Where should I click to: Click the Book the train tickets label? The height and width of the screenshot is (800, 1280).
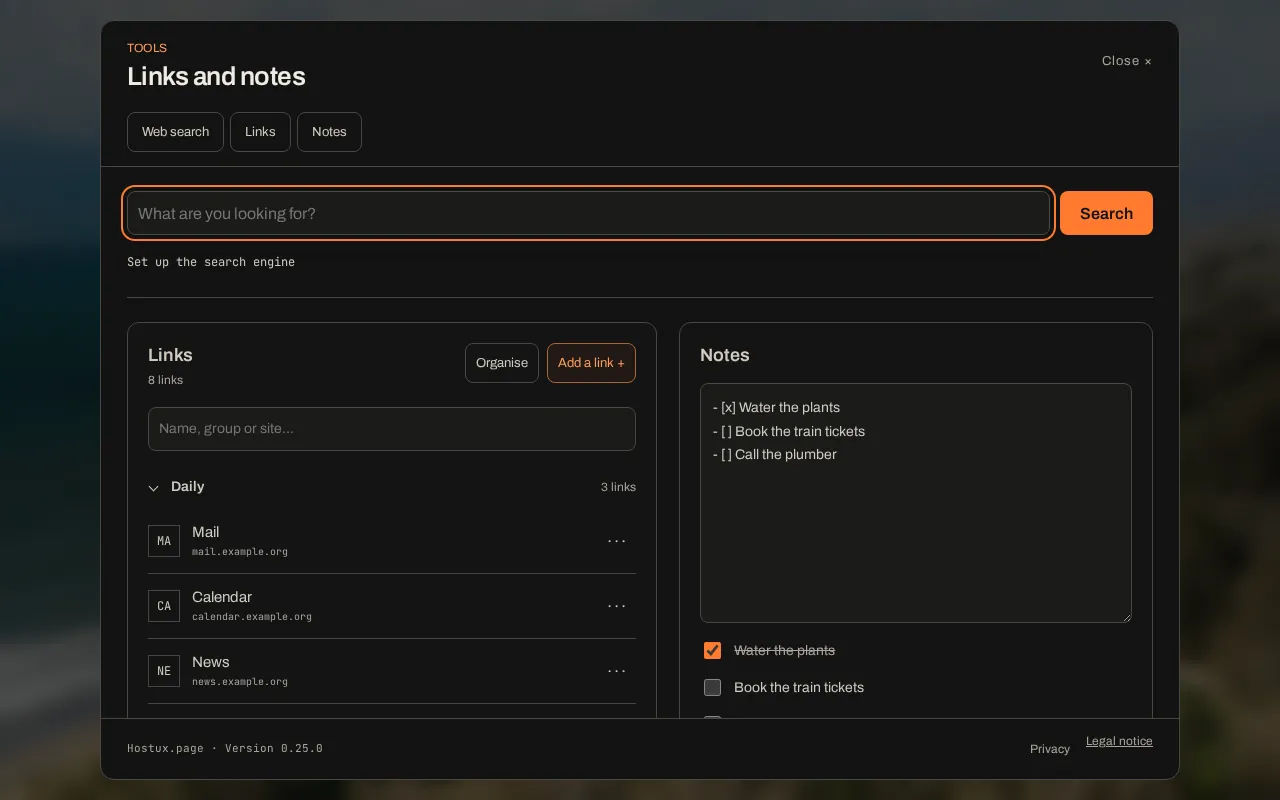[799, 688]
